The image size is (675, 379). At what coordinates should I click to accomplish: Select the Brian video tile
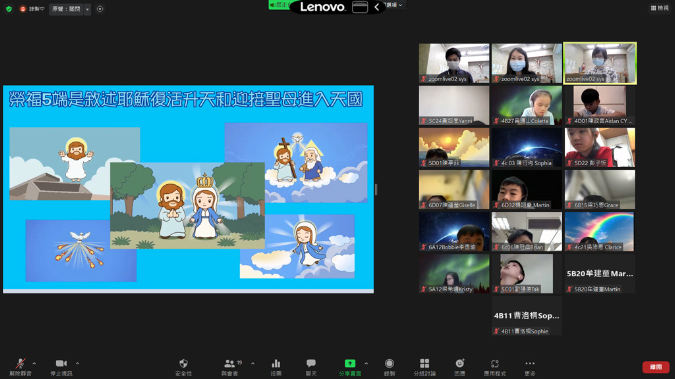[527, 232]
